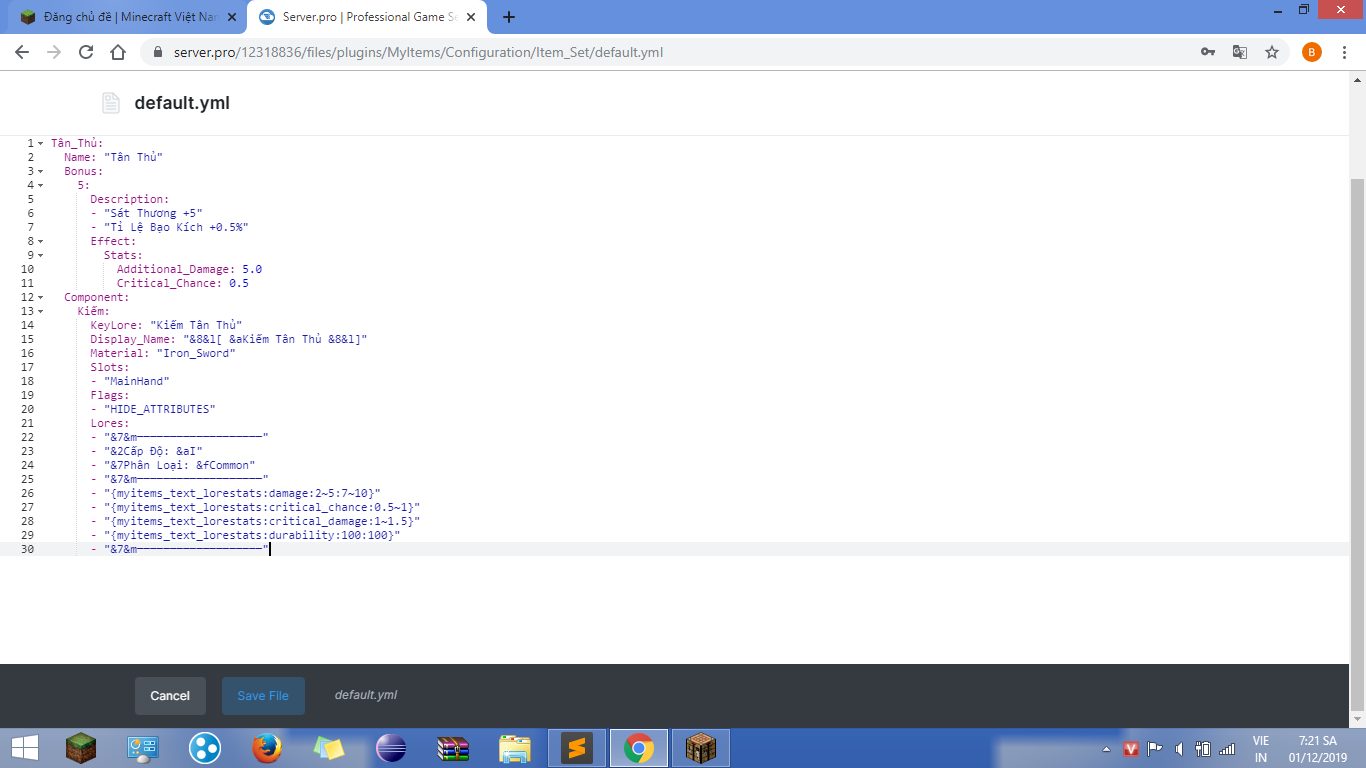
Task: Open the network signal tray icon
Action: (x=1227, y=749)
